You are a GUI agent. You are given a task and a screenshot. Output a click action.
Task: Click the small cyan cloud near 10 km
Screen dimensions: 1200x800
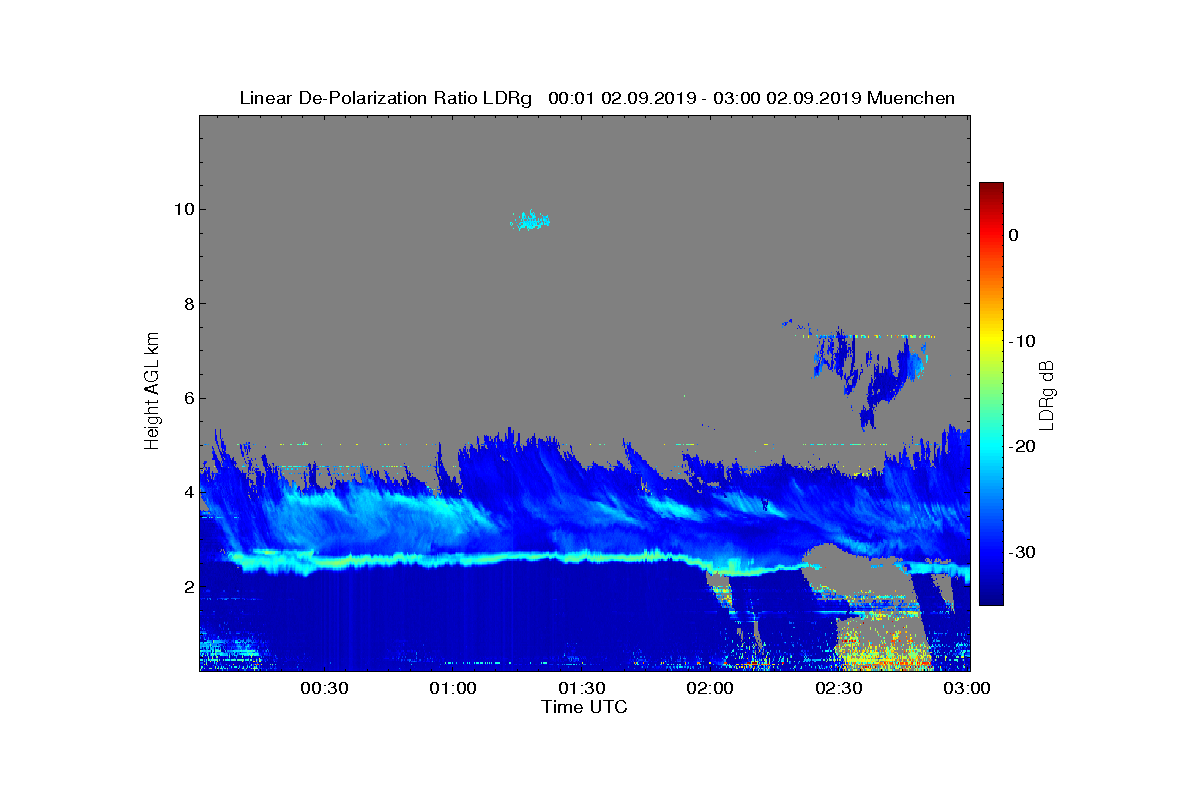pyautogui.click(x=530, y=220)
